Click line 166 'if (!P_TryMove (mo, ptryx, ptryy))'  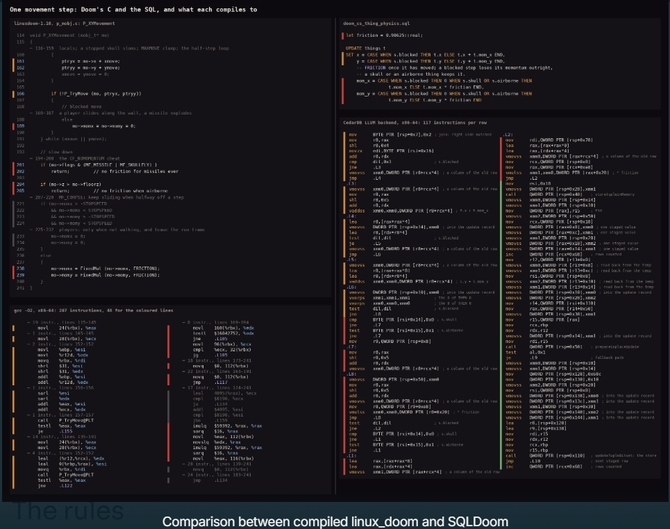[96, 94]
